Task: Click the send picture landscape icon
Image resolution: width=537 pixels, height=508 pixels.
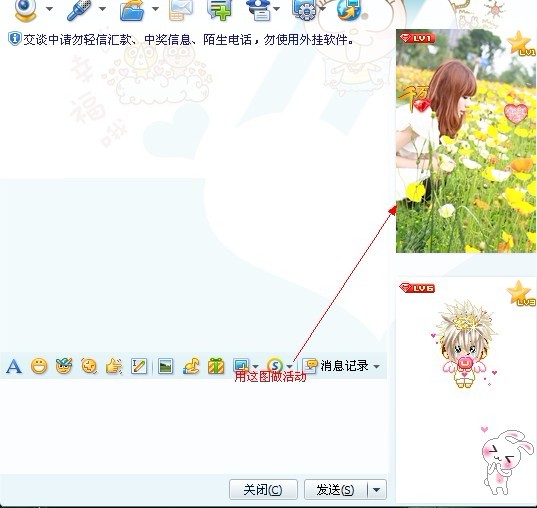Action: click(165, 366)
